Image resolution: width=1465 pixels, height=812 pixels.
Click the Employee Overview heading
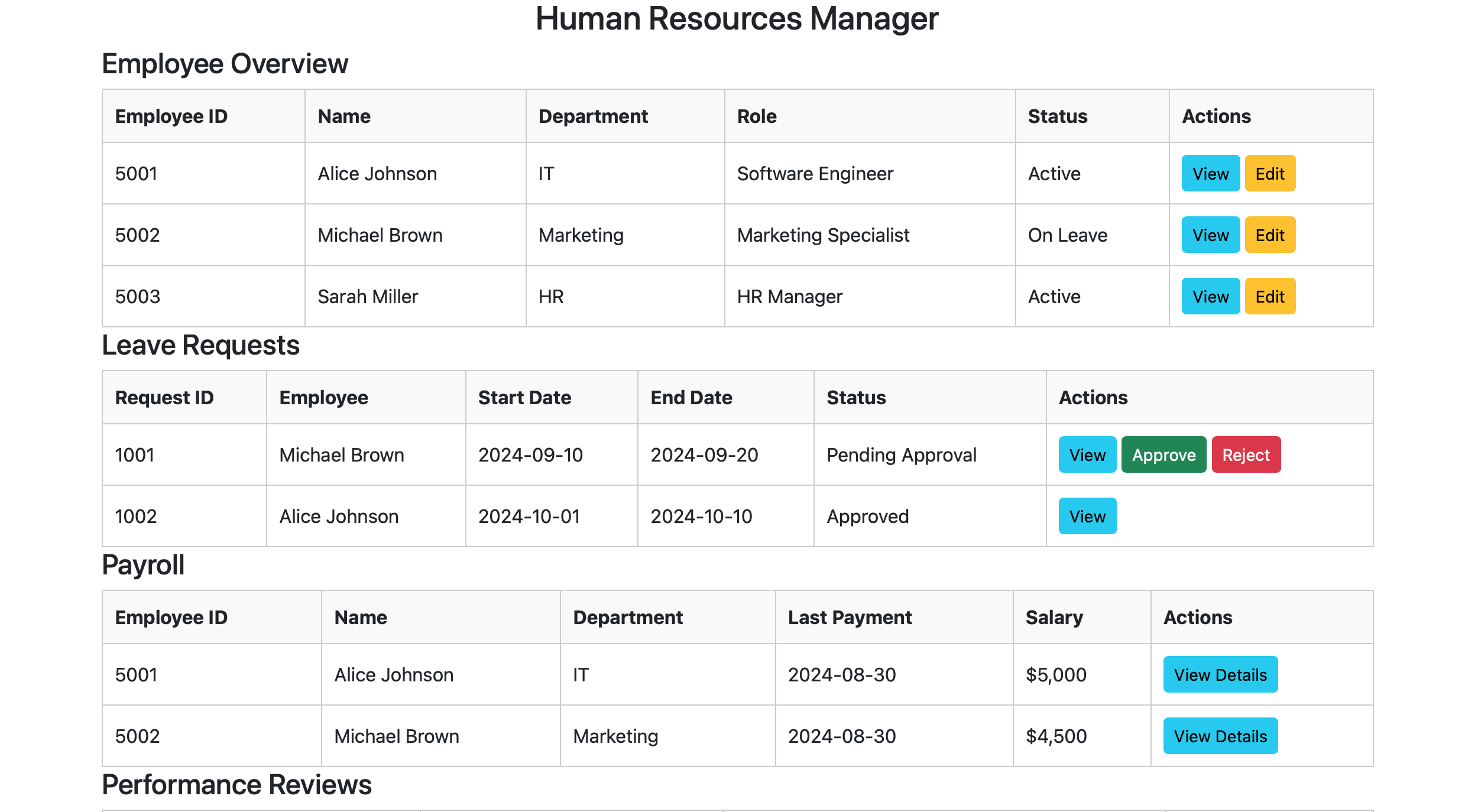[225, 64]
